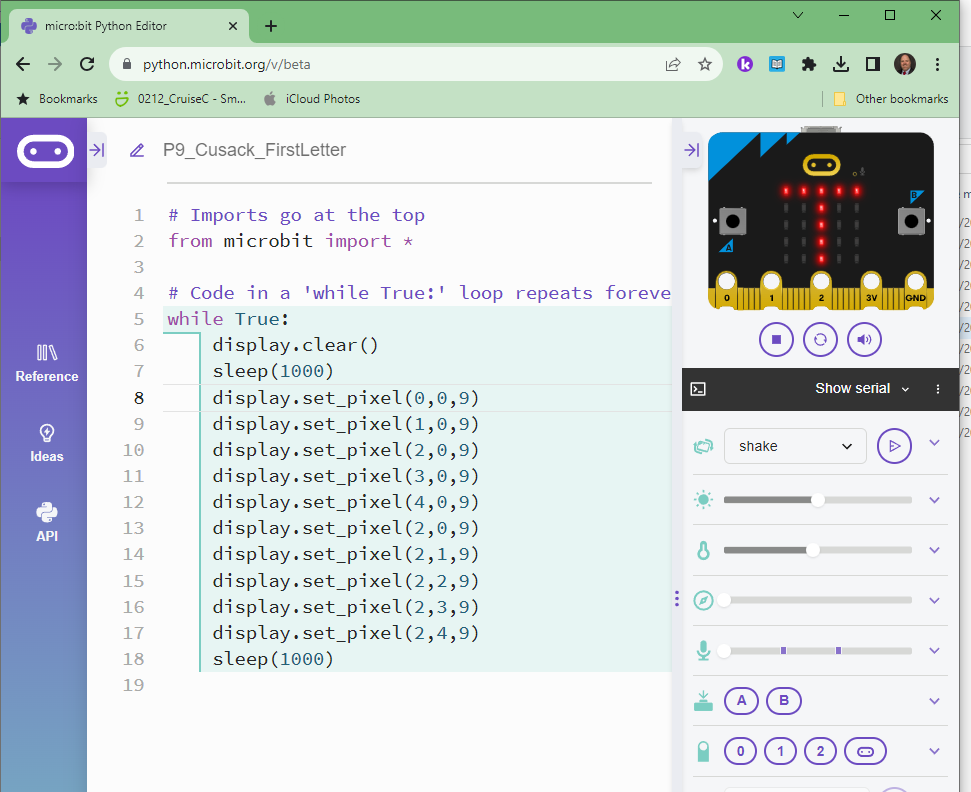Restart the simulator with reset icon
Image resolution: width=971 pixels, height=792 pixels.
click(820, 339)
